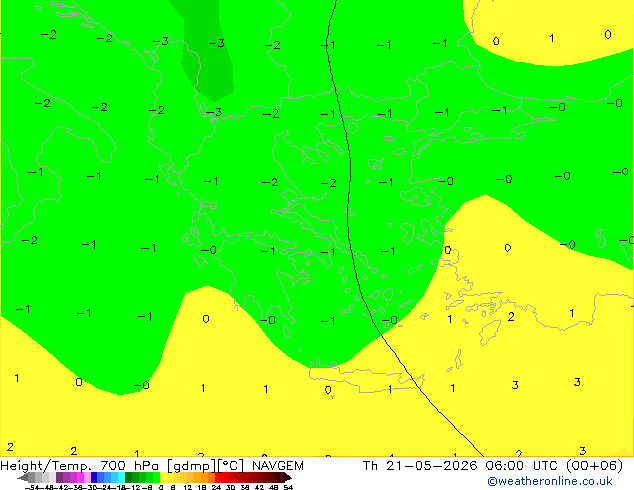Select the yellow 0 degree legend swatch

click(x=163, y=477)
